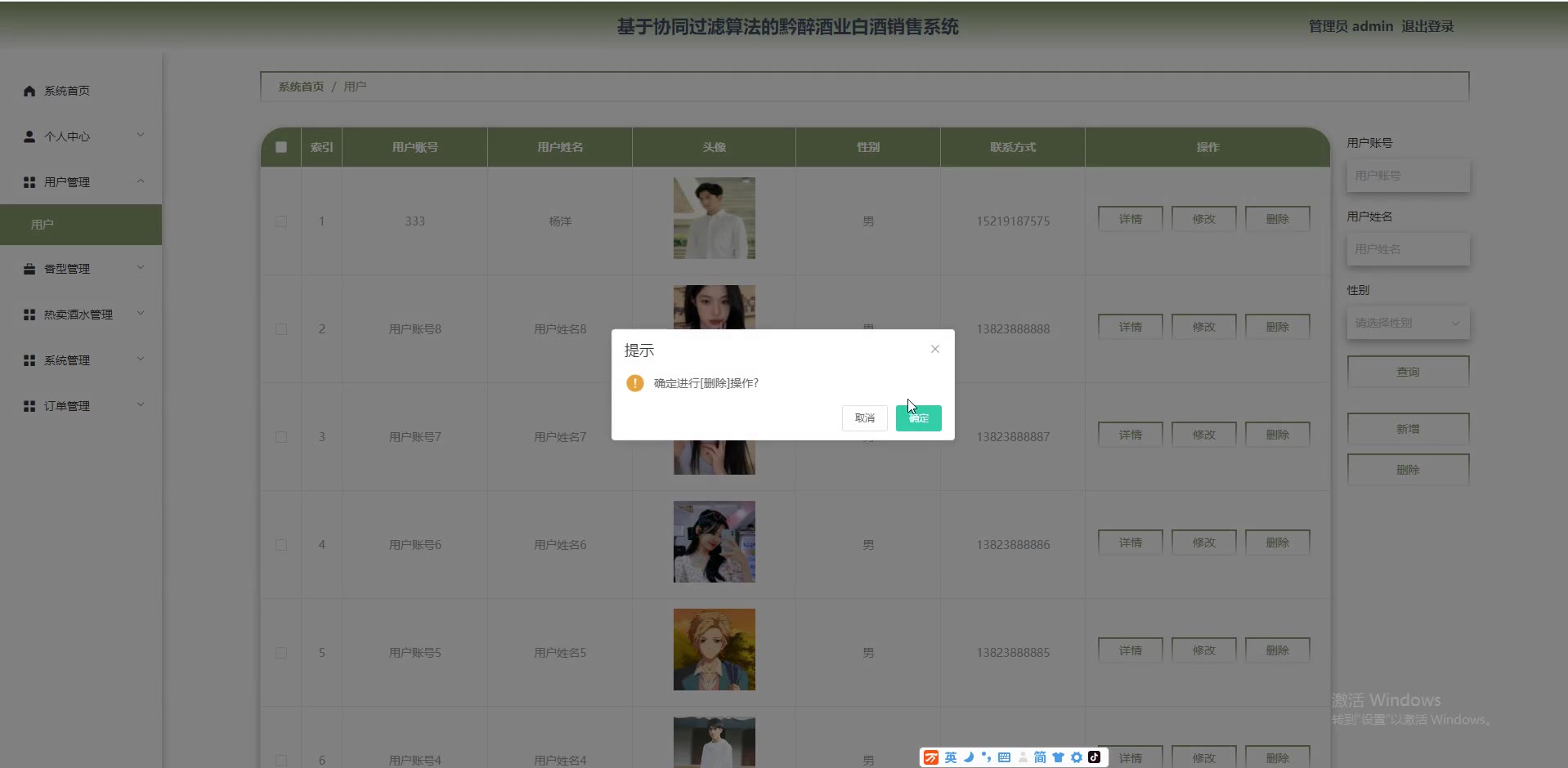Open the 香型管理 sidebar menu label
Viewport: 1568px width, 768px height.
tap(67, 269)
